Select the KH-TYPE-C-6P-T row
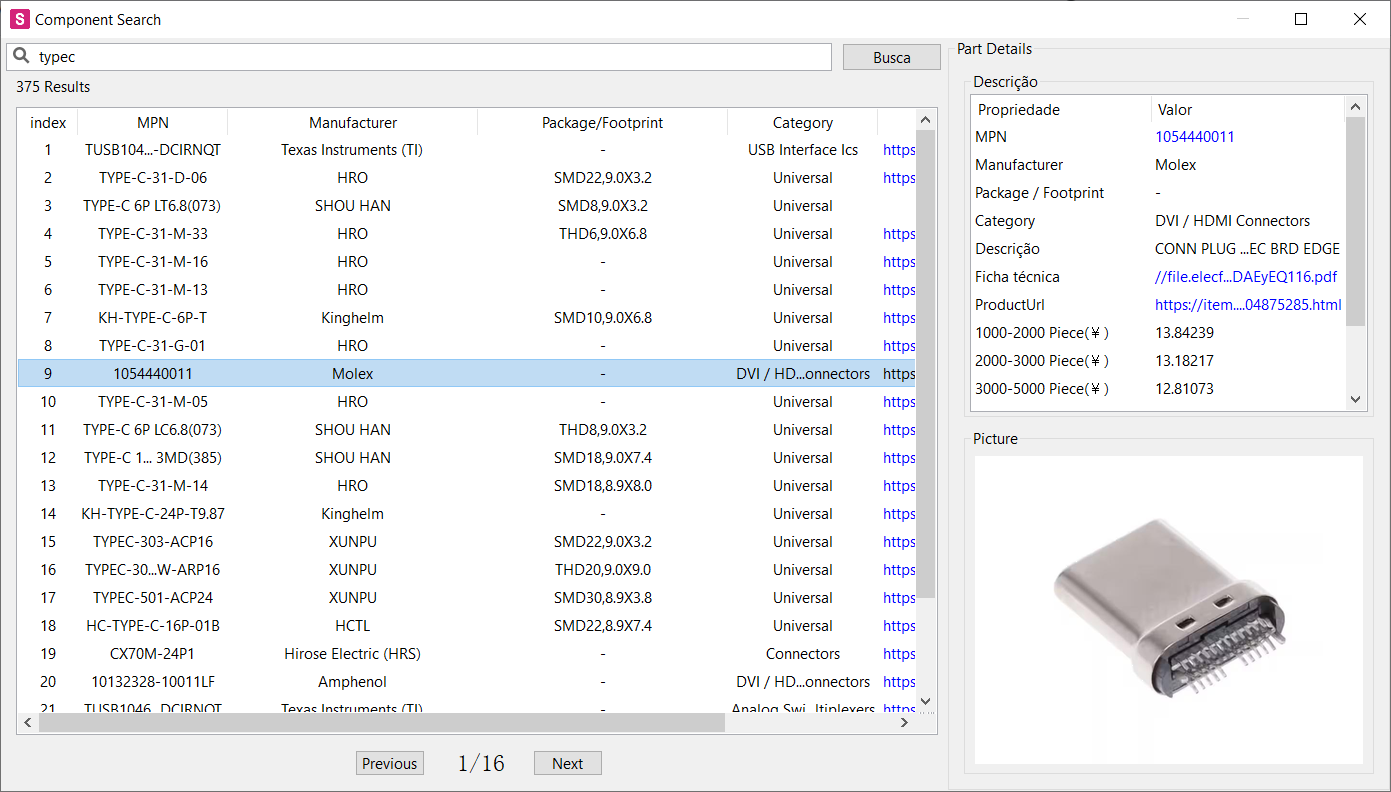 [x=466, y=318]
